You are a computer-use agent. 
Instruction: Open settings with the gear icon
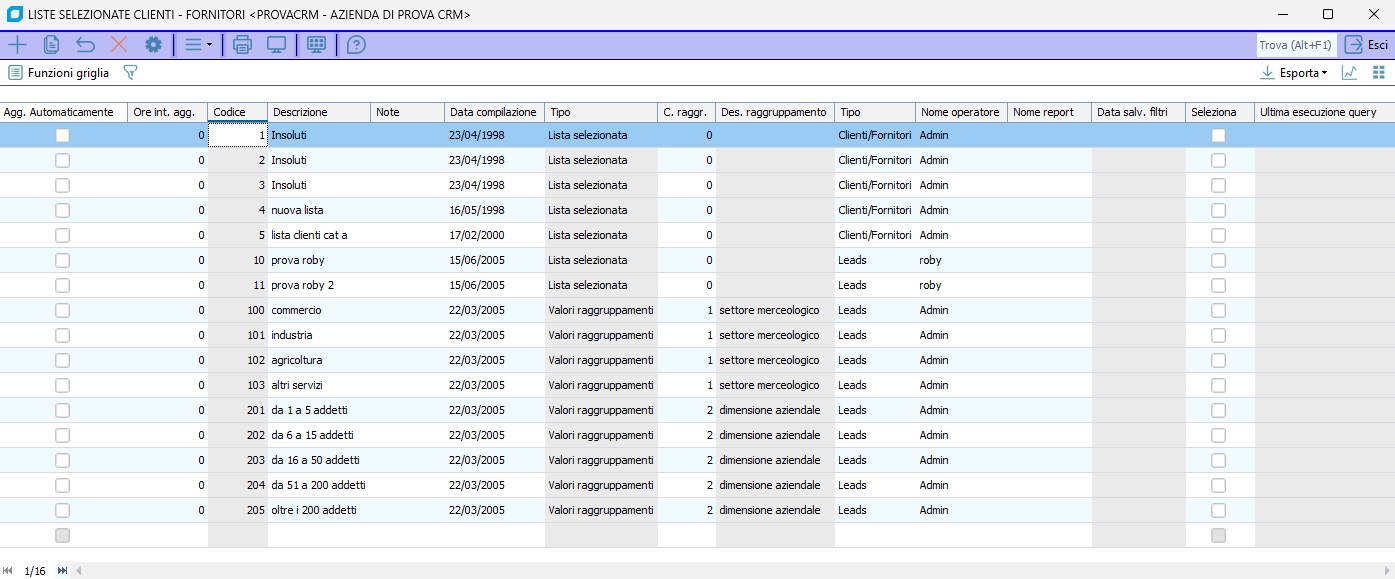pyautogui.click(x=153, y=44)
